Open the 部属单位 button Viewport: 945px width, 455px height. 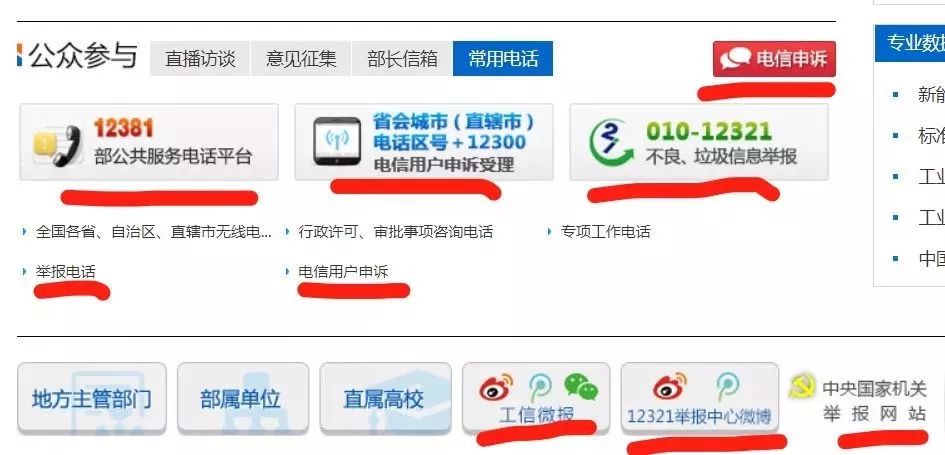click(243, 398)
